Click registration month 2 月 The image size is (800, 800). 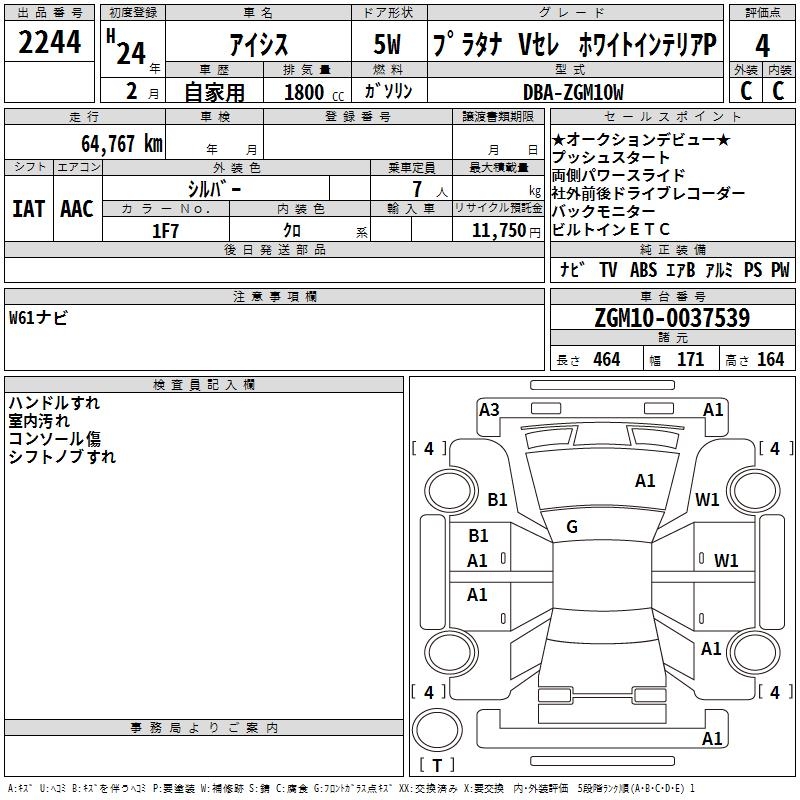click(x=142, y=91)
